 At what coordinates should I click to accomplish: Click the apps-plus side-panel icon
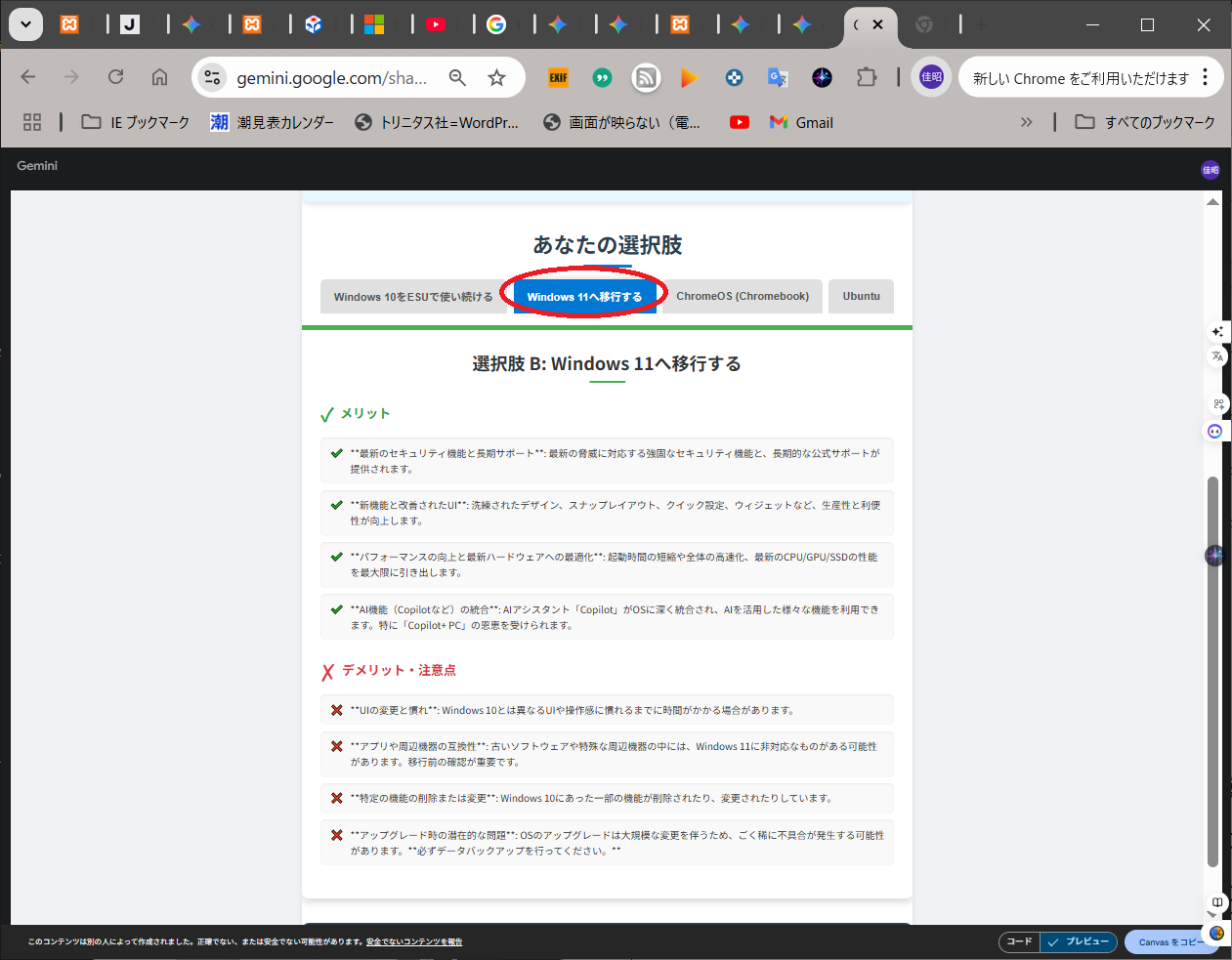[1218, 403]
